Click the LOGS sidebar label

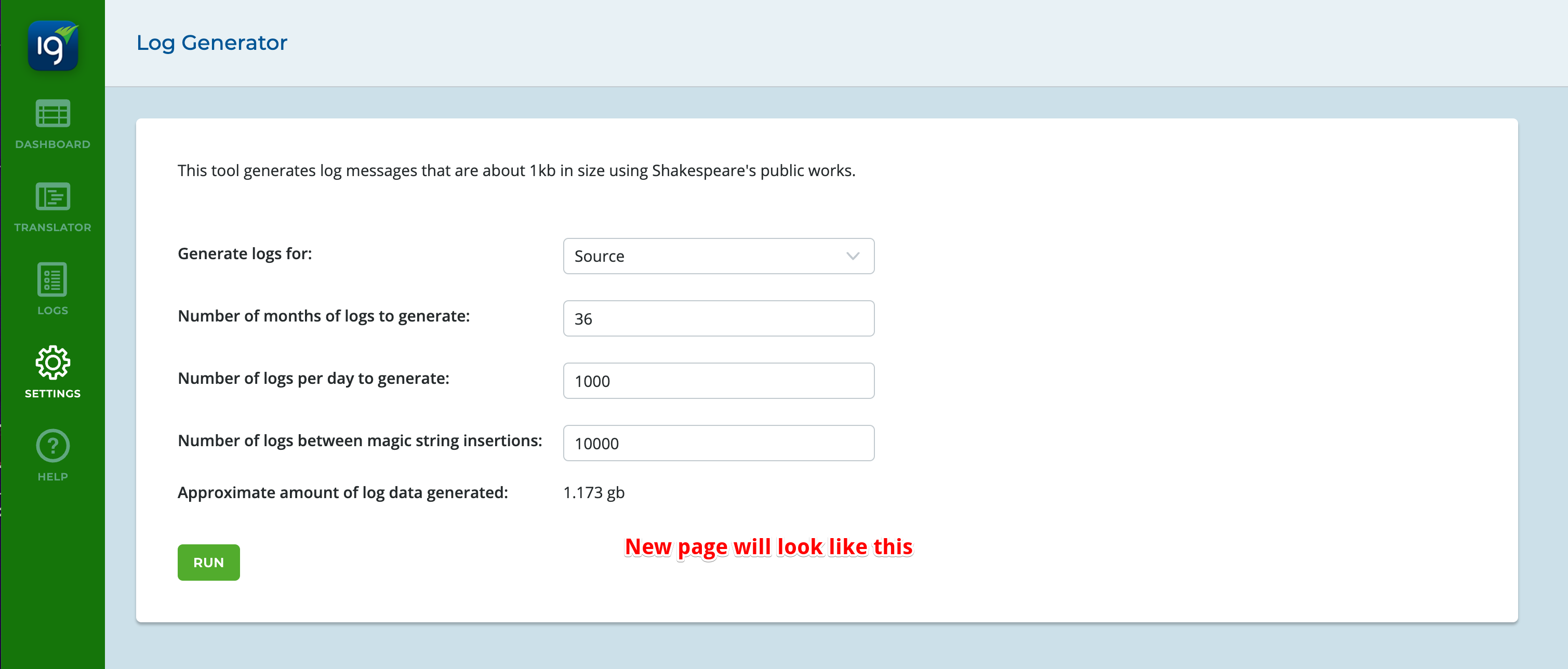[53, 311]
